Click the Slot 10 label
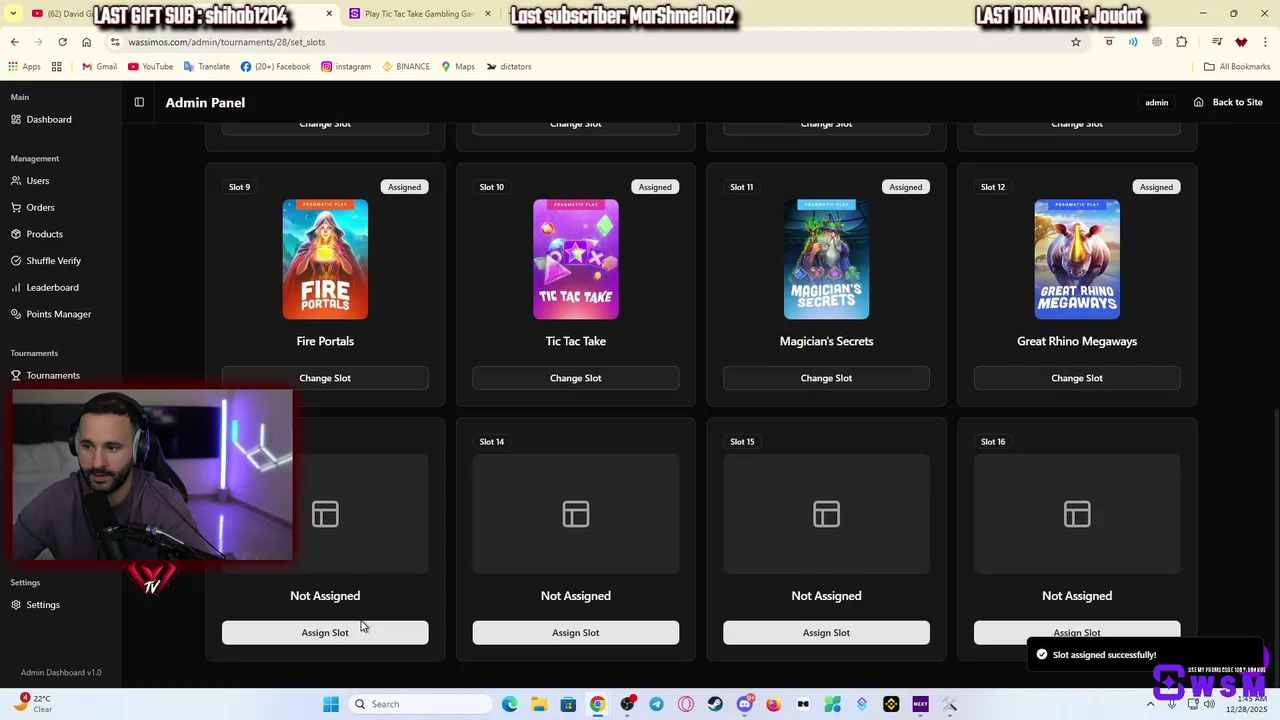This screenshot has width=1280, height=720. 491,187
